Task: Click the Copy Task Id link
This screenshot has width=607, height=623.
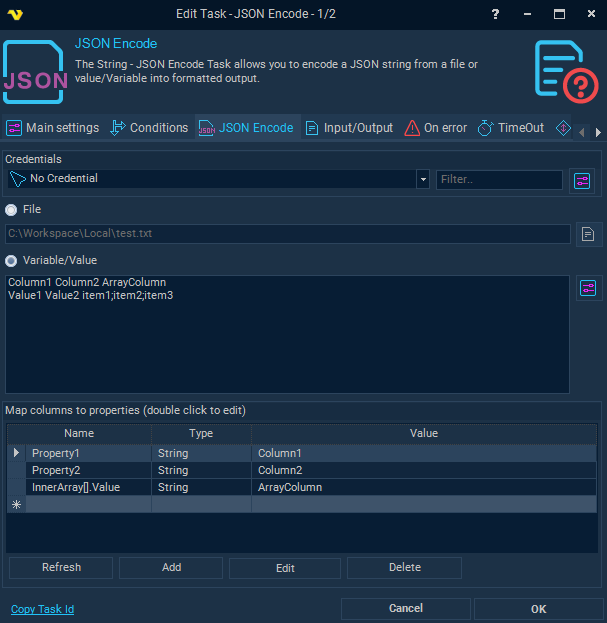Action: coord(43,609)
